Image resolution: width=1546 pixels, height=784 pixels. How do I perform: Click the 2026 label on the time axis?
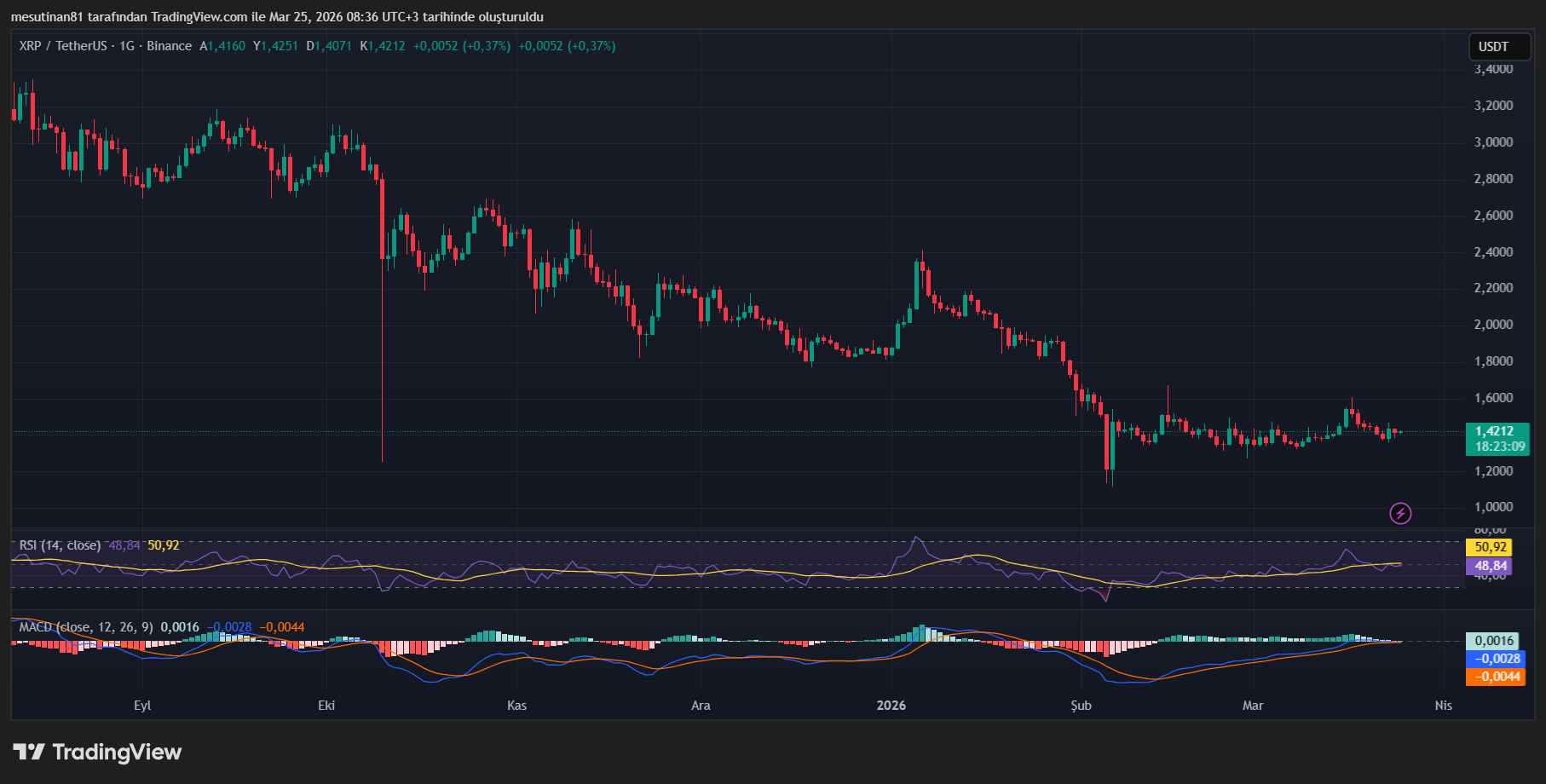click(891, 706)
